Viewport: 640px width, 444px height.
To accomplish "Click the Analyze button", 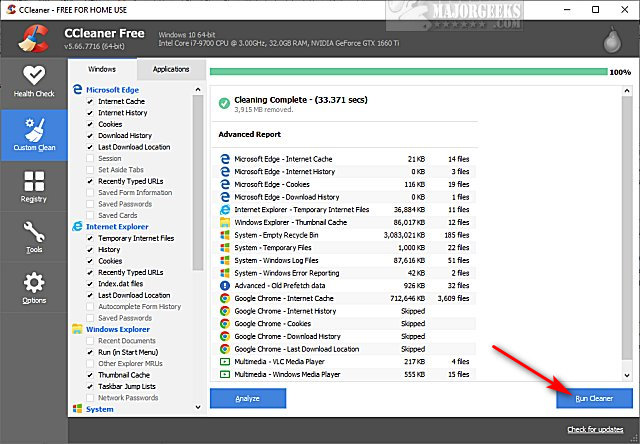I will click(248, 397).
